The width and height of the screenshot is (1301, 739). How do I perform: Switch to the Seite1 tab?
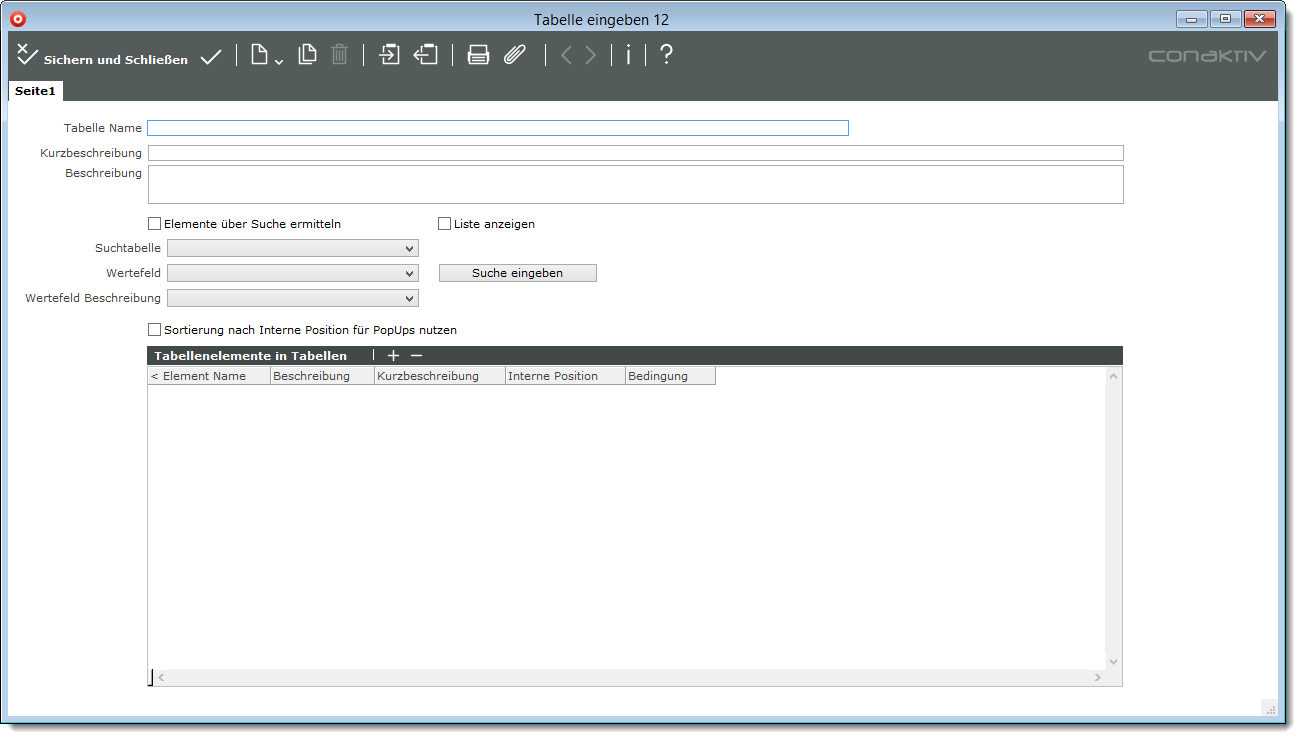coord(35,91)
